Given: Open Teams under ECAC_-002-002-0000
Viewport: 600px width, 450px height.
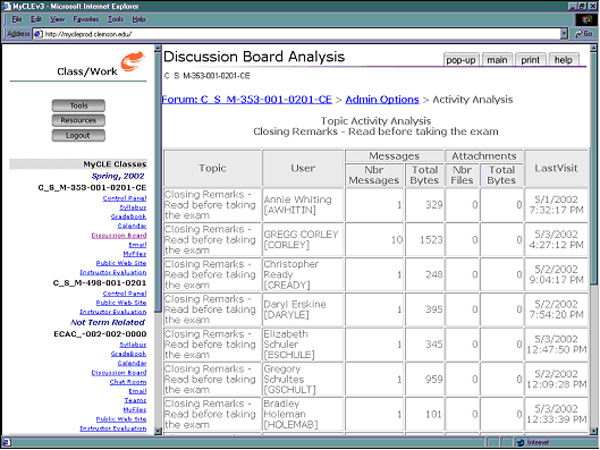Looking at the screenshot, I should [135, 400].
